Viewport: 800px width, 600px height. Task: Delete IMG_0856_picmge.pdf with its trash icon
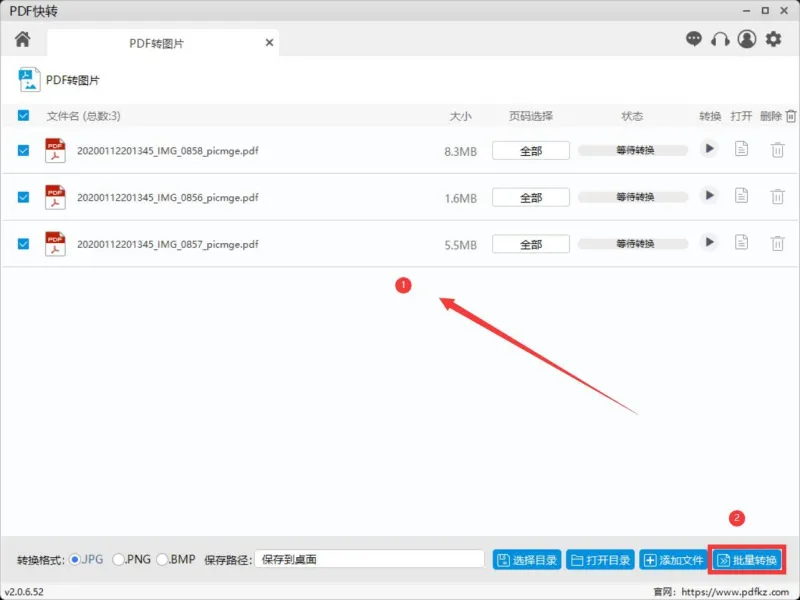coord(777,196)
